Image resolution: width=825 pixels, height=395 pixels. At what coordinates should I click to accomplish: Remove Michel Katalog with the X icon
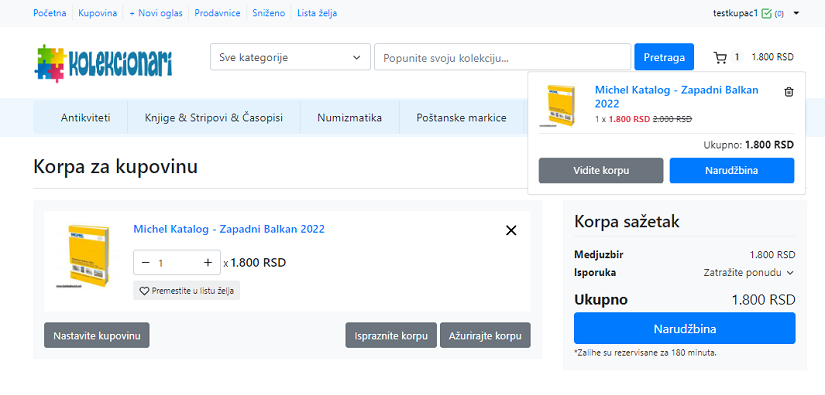pyautogui.click(x=511, y=230)
